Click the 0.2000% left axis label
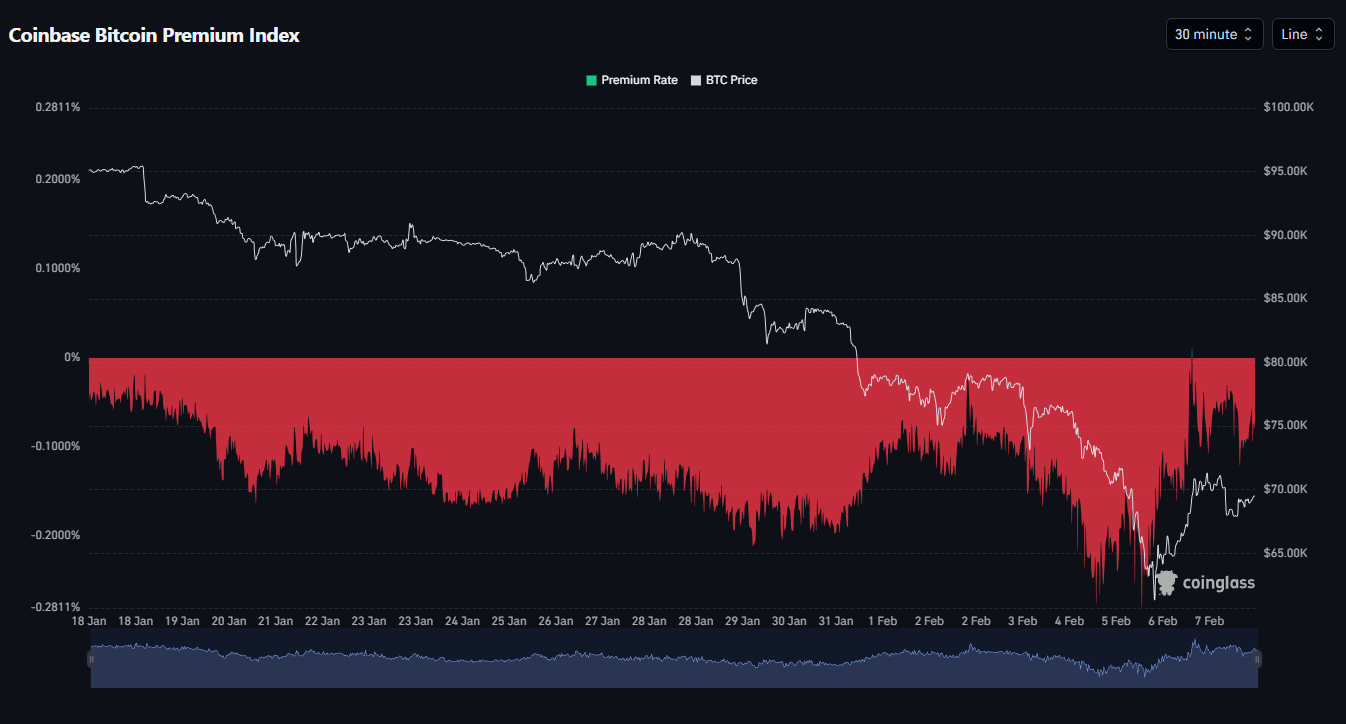The height and width of the screenshot is (724, 1346). pyautogui.click(x=57, y=179)
